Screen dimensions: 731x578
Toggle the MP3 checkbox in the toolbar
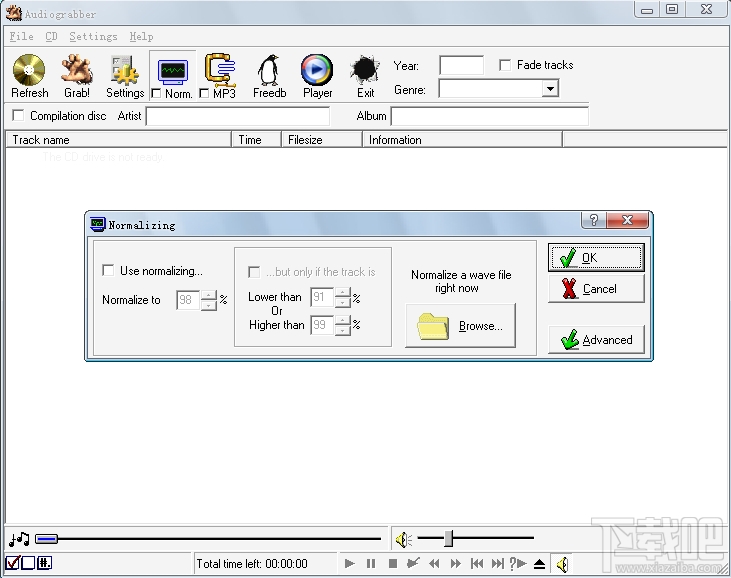(x=204, y=93)
